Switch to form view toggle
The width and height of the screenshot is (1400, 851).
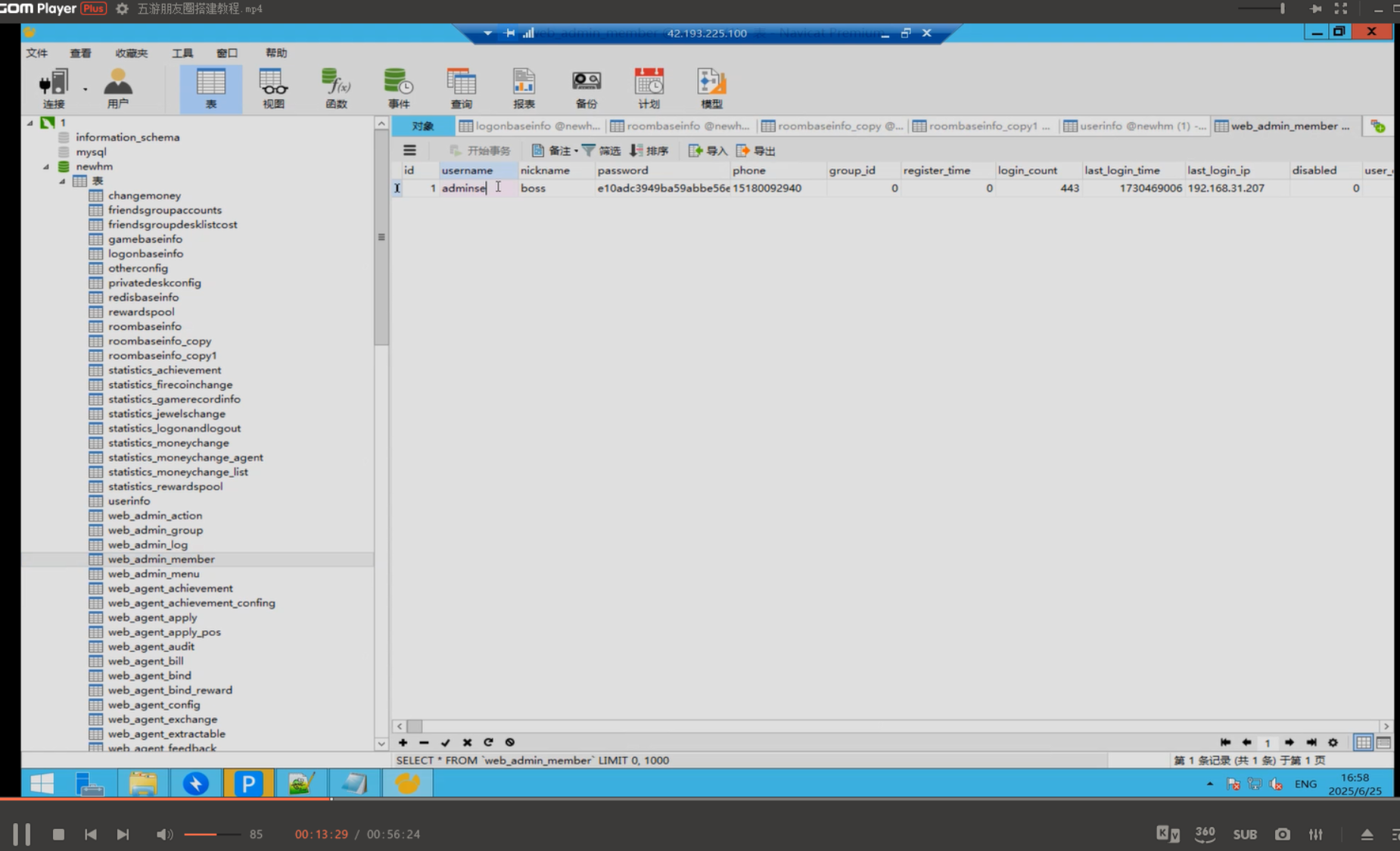pos(1383,743)
